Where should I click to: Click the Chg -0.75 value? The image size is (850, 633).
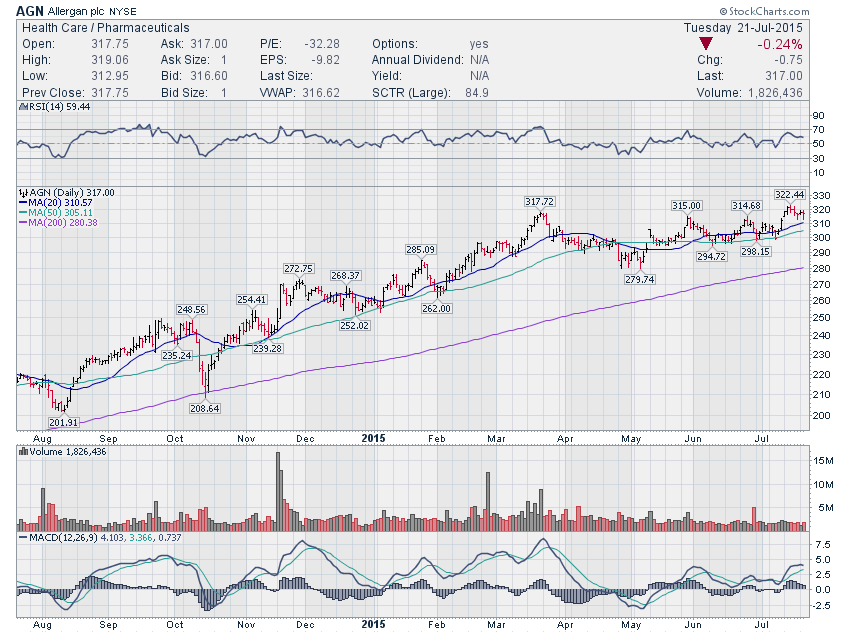click(788, 60)
